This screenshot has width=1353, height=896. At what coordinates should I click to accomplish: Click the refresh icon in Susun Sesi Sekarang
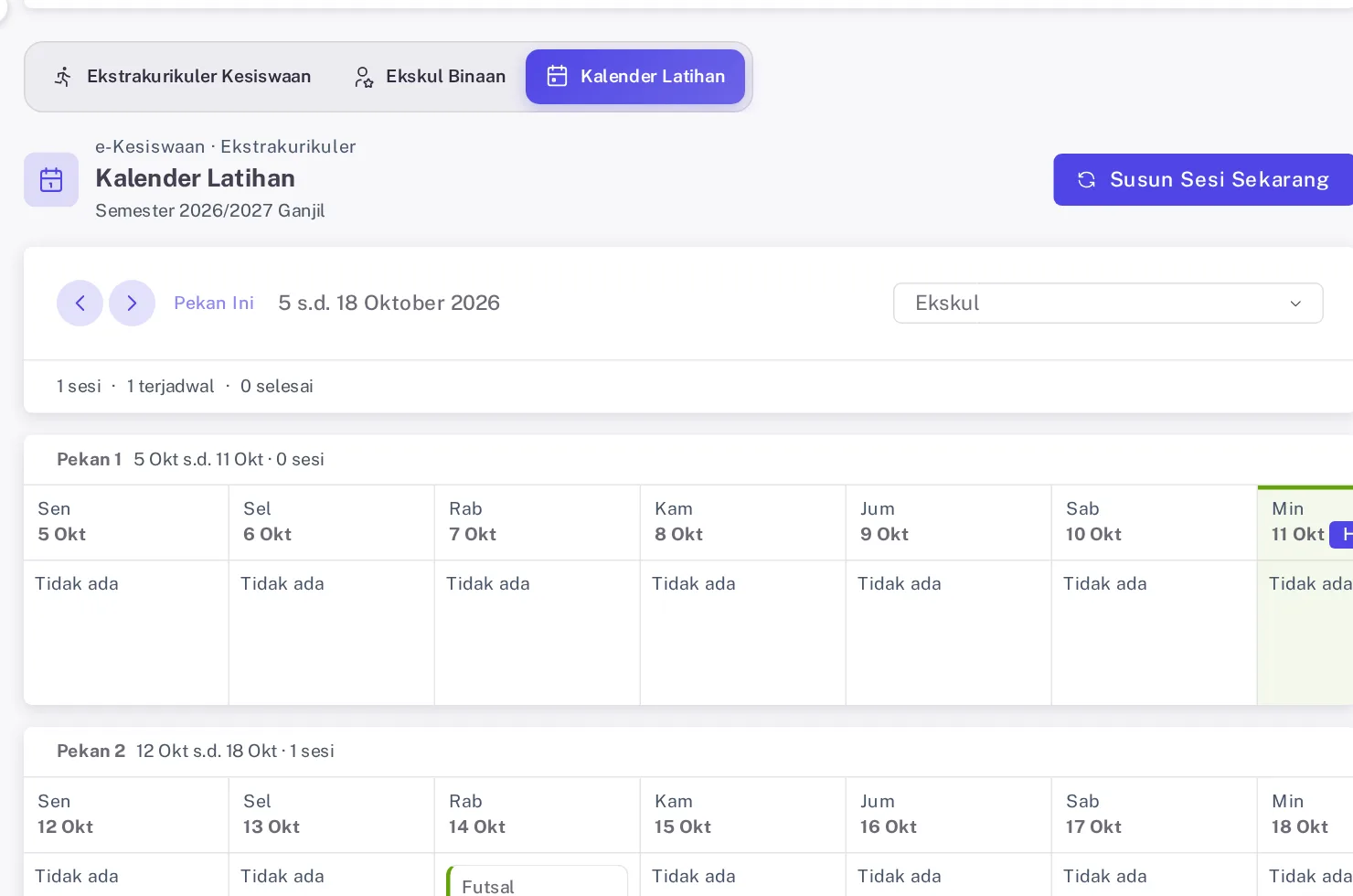pos(1086,179)
